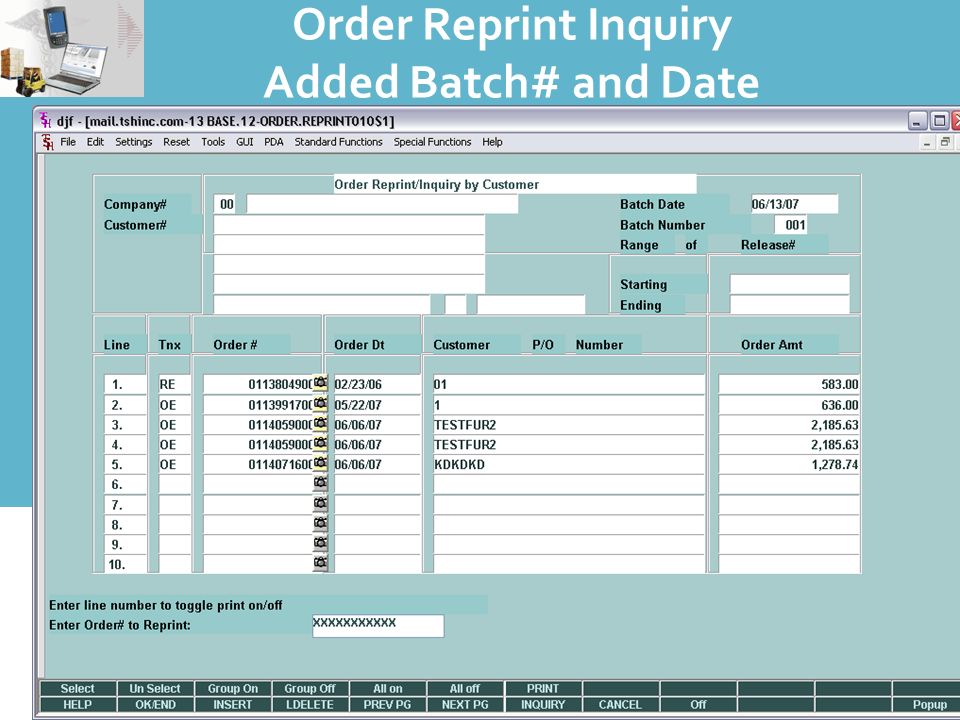Click the LDELETE button
Viewport: 960px width, 720px height.
pyautogui.click(x=310, y=705)
